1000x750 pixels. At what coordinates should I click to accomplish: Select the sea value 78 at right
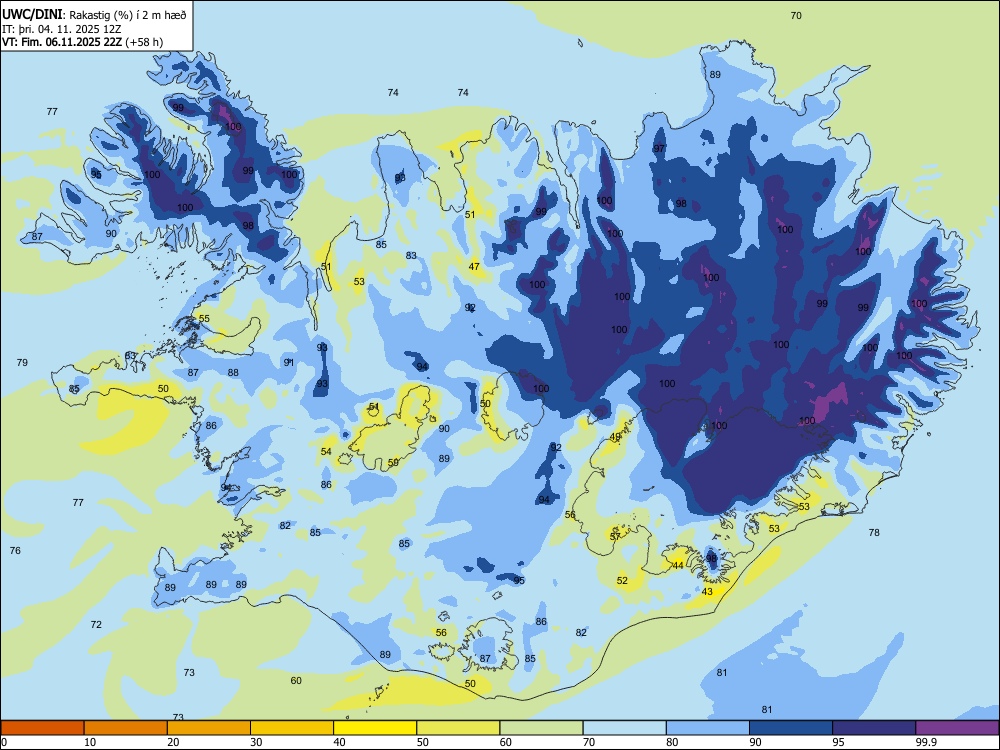(x=874, y=533)
